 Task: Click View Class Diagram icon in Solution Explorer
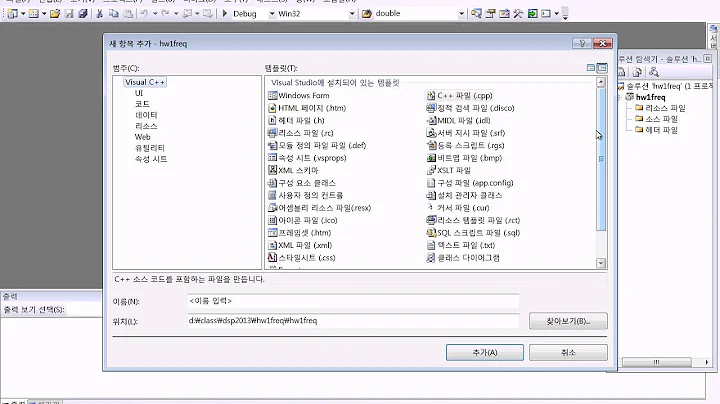pyautogui.click(x=654, y=72)
